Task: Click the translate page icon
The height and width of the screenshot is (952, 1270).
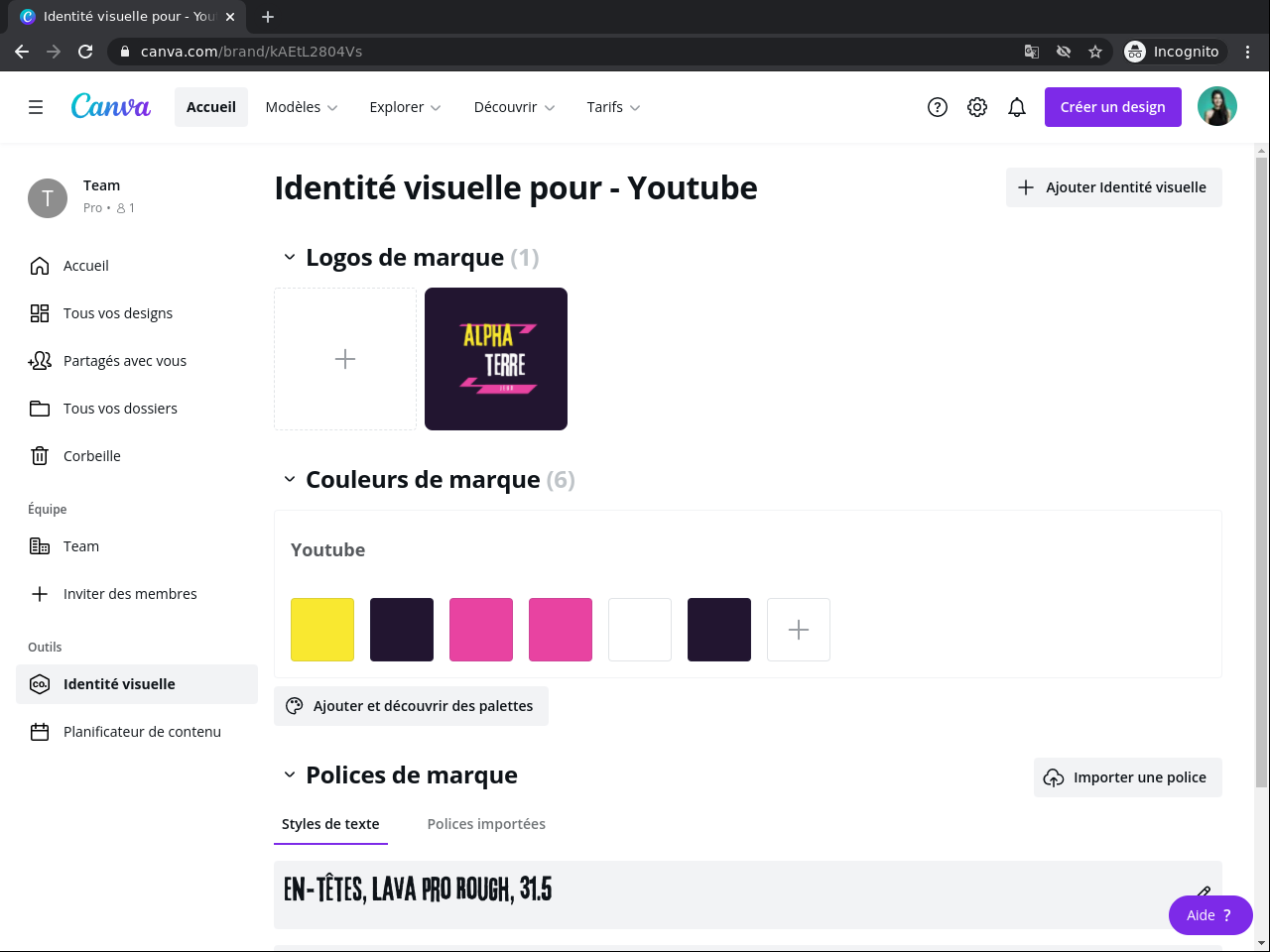Action: click(1032, 52)
